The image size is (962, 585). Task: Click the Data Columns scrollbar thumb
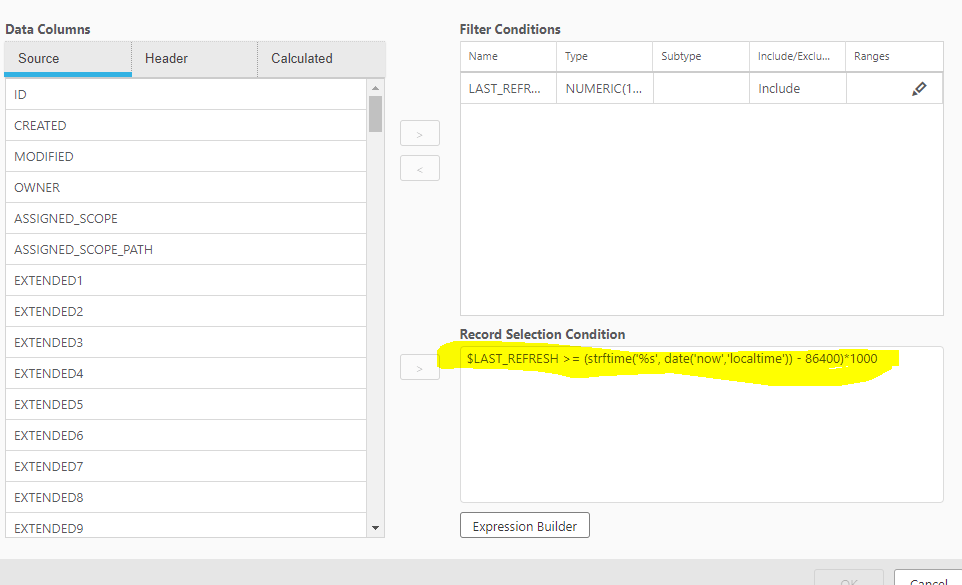pos(375,113)
